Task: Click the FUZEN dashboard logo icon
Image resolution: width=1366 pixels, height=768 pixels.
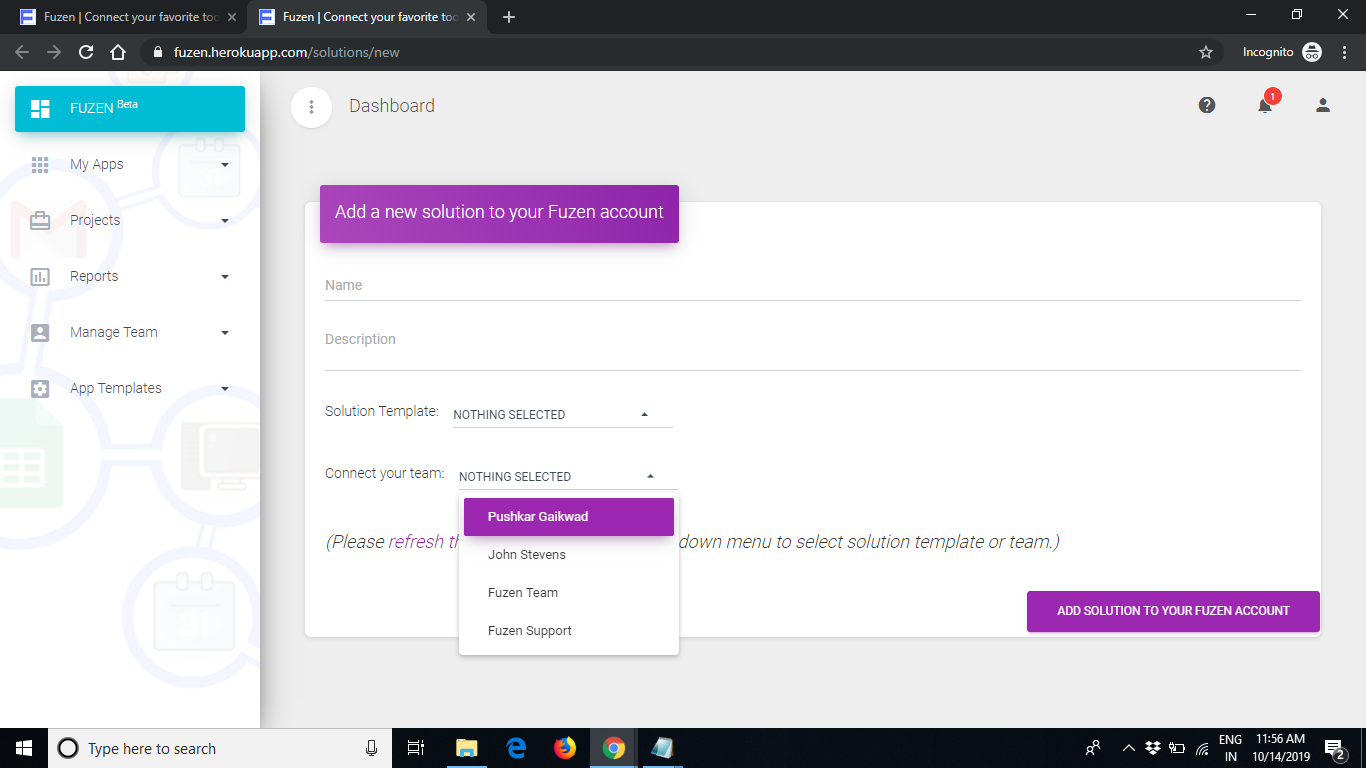Action: pos(40,108)
